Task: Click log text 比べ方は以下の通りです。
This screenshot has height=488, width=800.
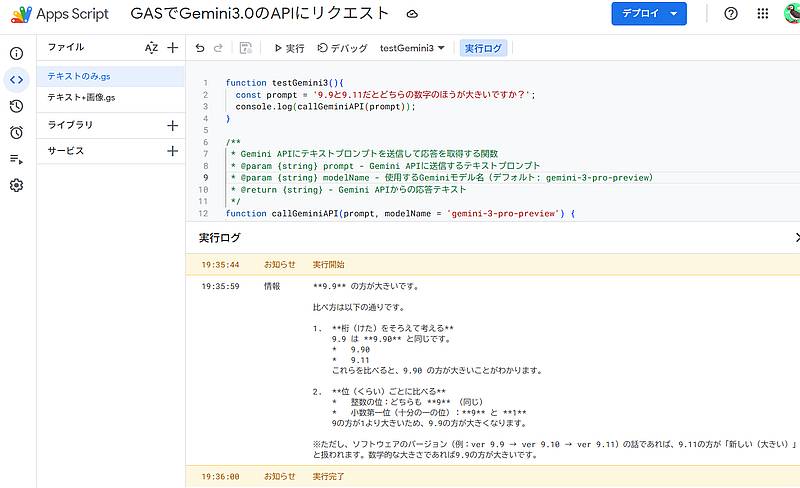Action: pyautogui.click(x=359, y=307)
